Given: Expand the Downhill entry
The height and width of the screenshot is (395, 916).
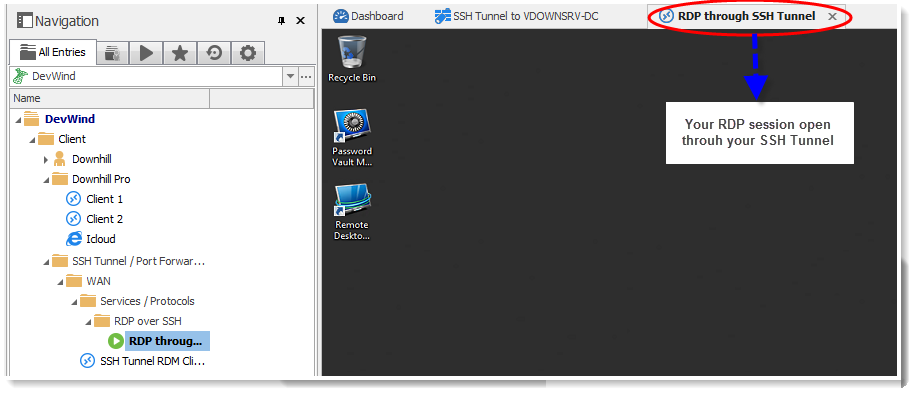Looking at the screenshot, I should point(46,159).
